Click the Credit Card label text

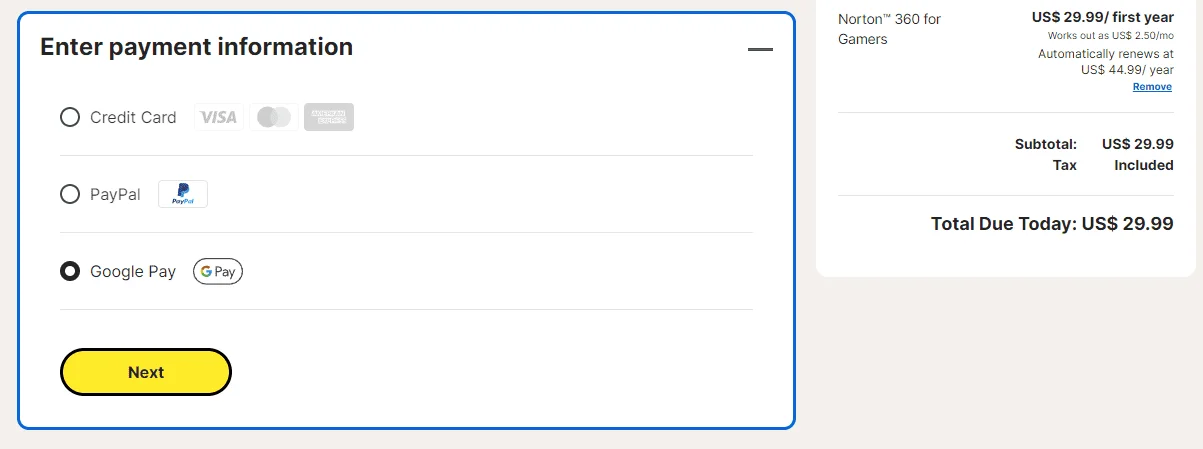coord(133,117)
